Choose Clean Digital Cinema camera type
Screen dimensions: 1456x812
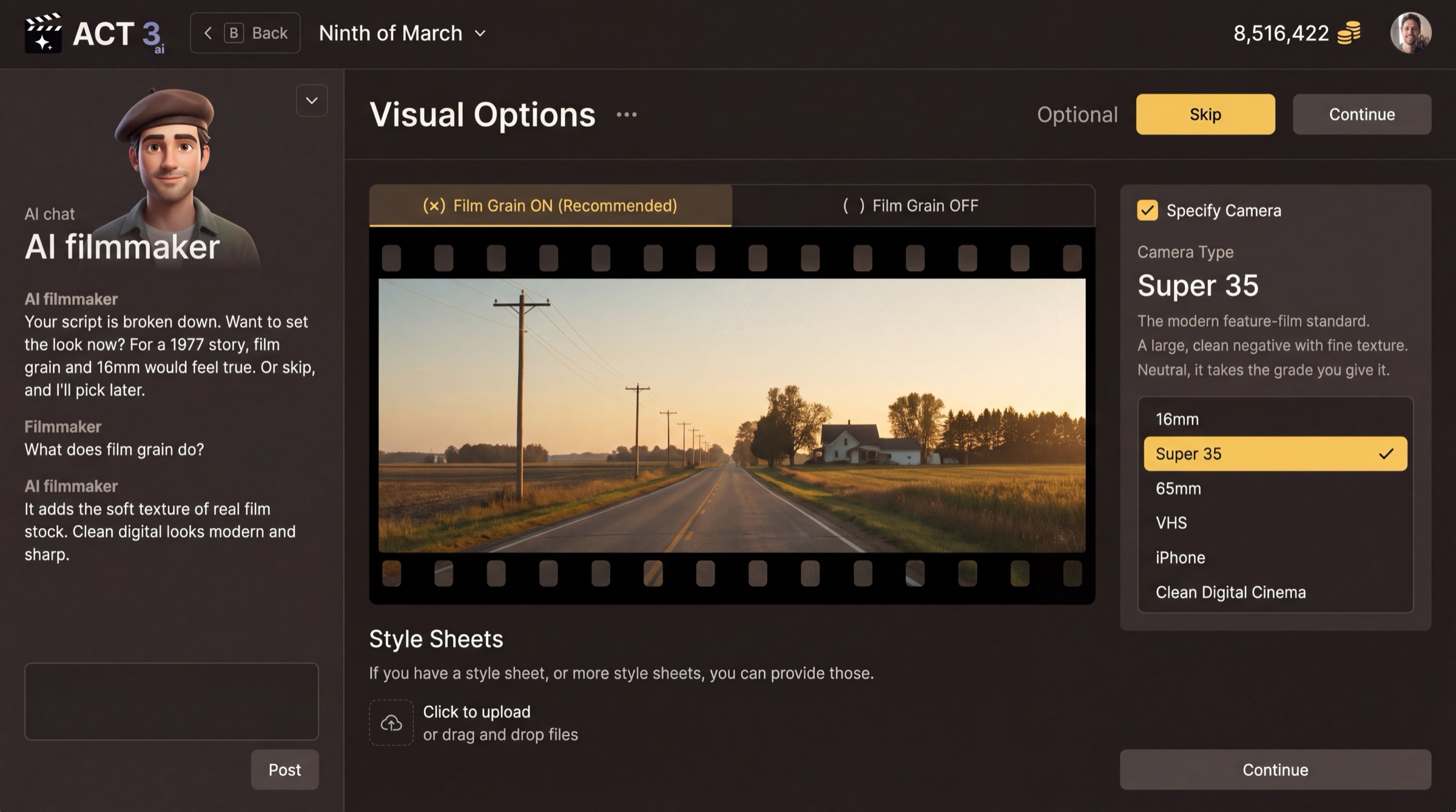(1275, 592)
